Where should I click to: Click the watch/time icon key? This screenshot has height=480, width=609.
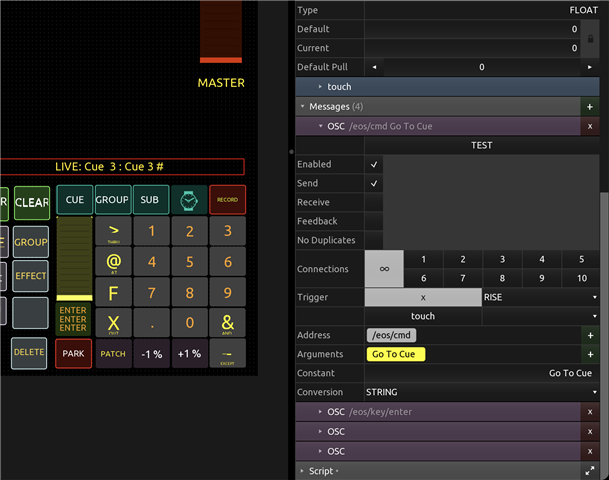(189, 200)
